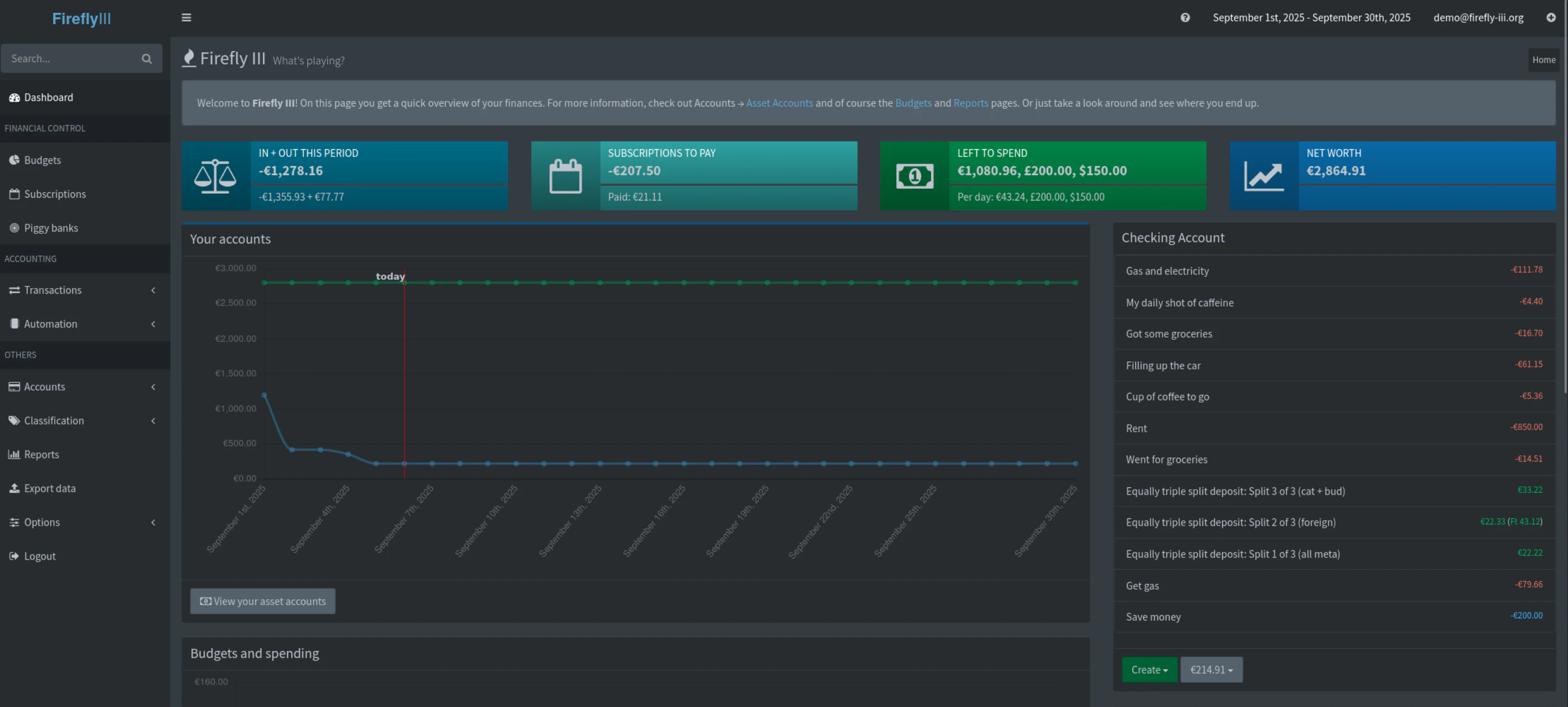
Task: Click the Accounts credit card icon
Action: pyautogui.click(x=15, y=387)
